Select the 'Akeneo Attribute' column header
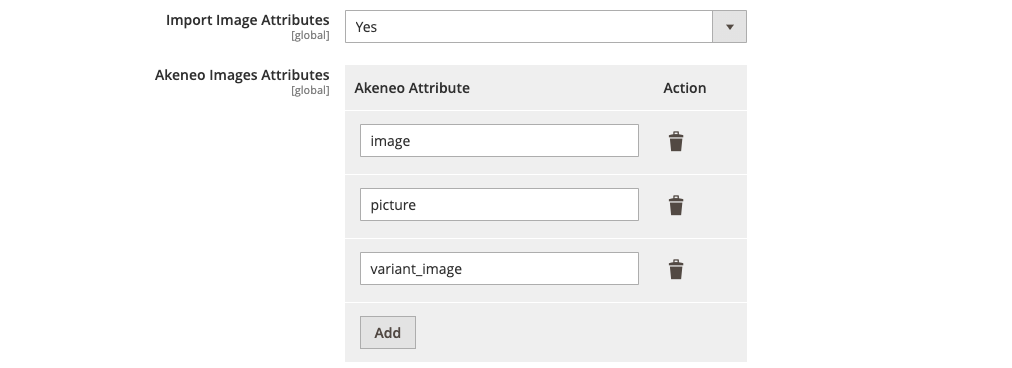The width and height of the screenshot is (1012, 368). (x=412, y=88)
